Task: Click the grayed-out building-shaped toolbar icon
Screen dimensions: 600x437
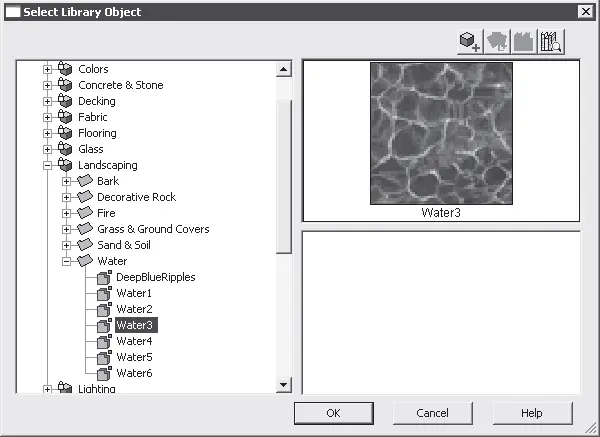Action: pos(524,40)
